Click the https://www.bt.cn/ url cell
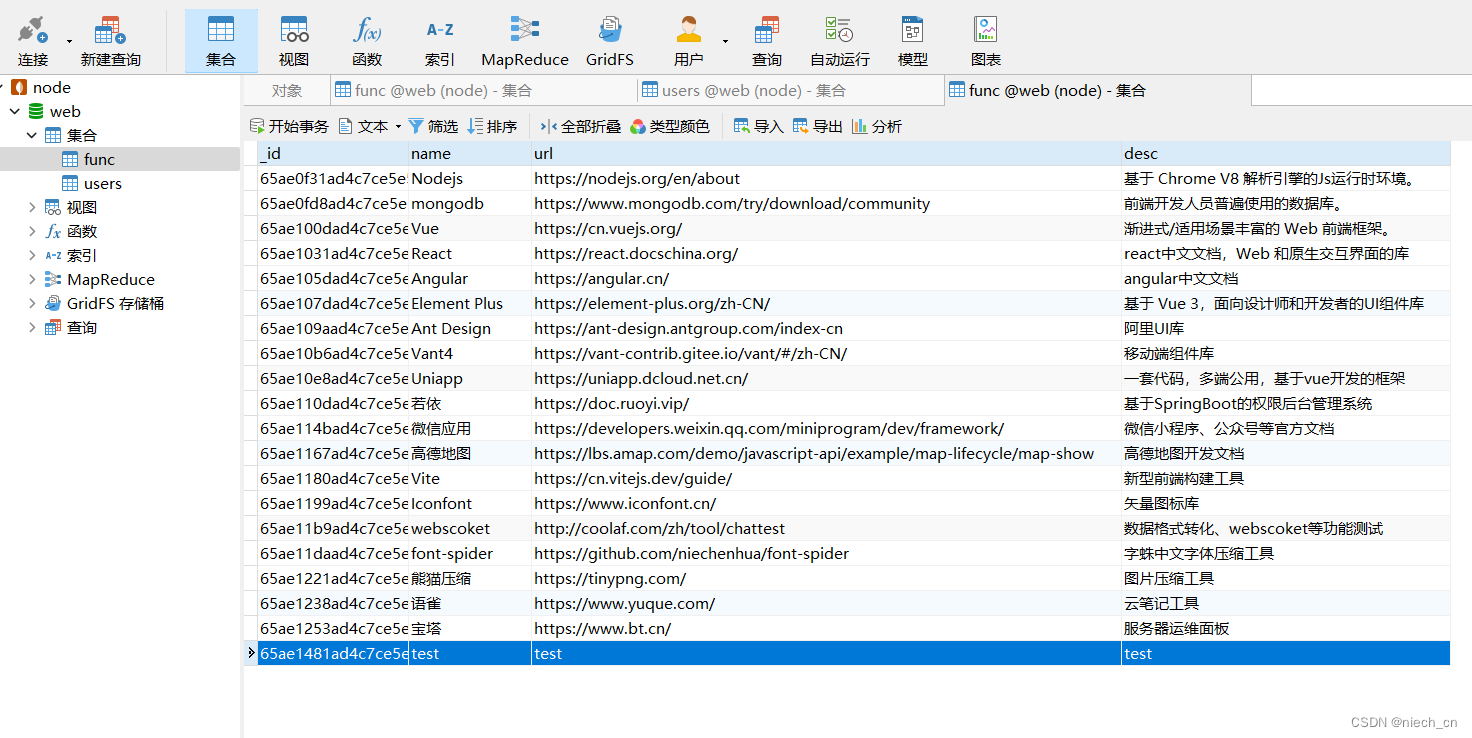Image resolution: width=1472 pixels, height=738 pixels. coord(826,629)
